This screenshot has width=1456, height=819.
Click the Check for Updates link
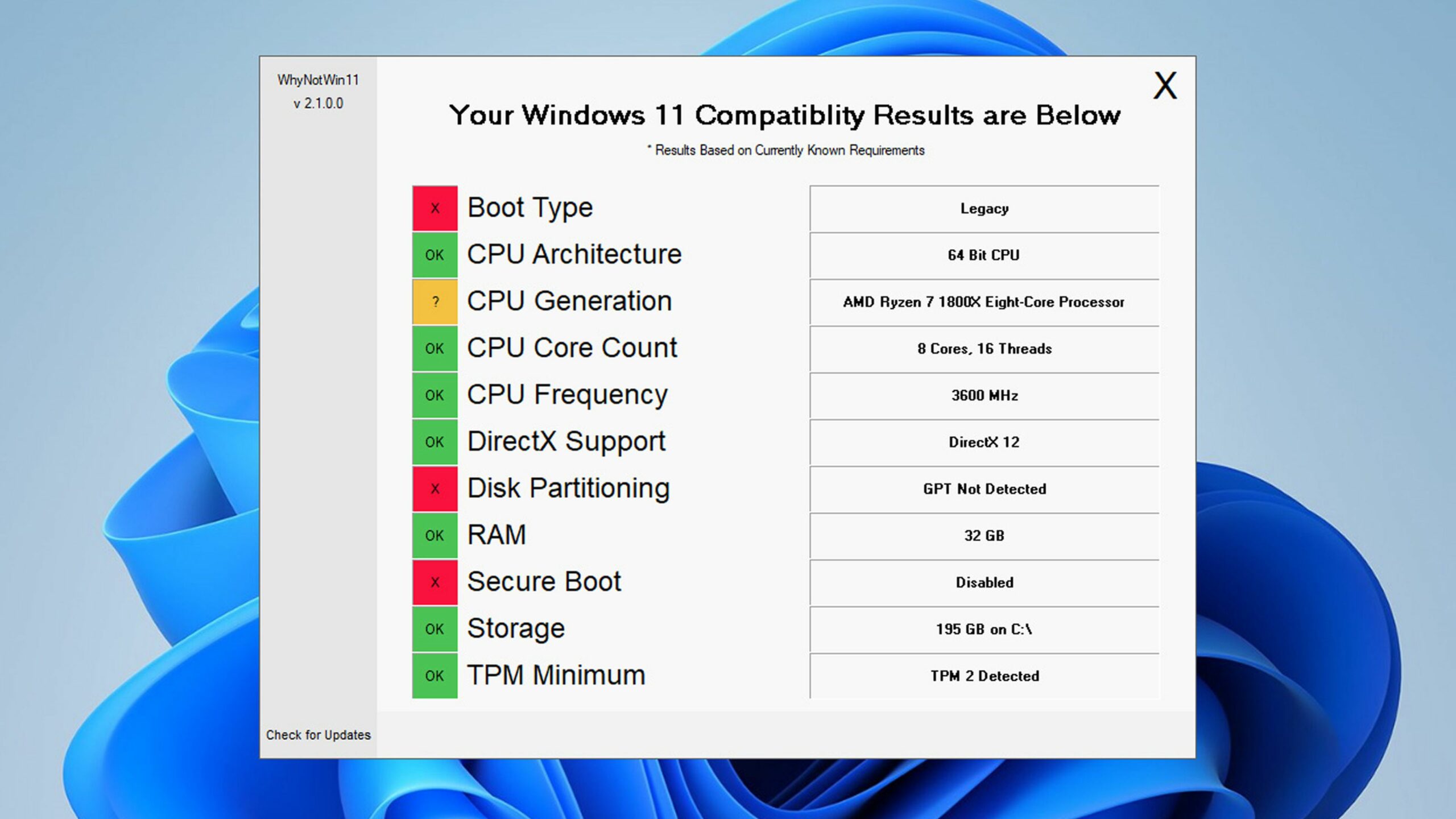318,734
